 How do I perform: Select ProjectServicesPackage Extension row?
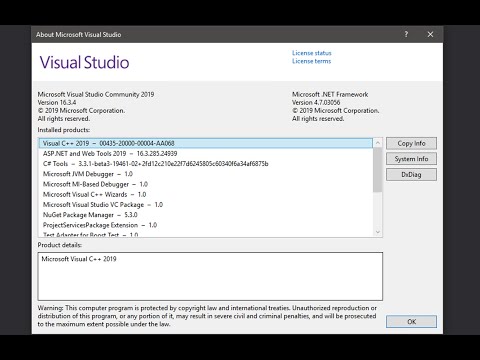point(206,225)
